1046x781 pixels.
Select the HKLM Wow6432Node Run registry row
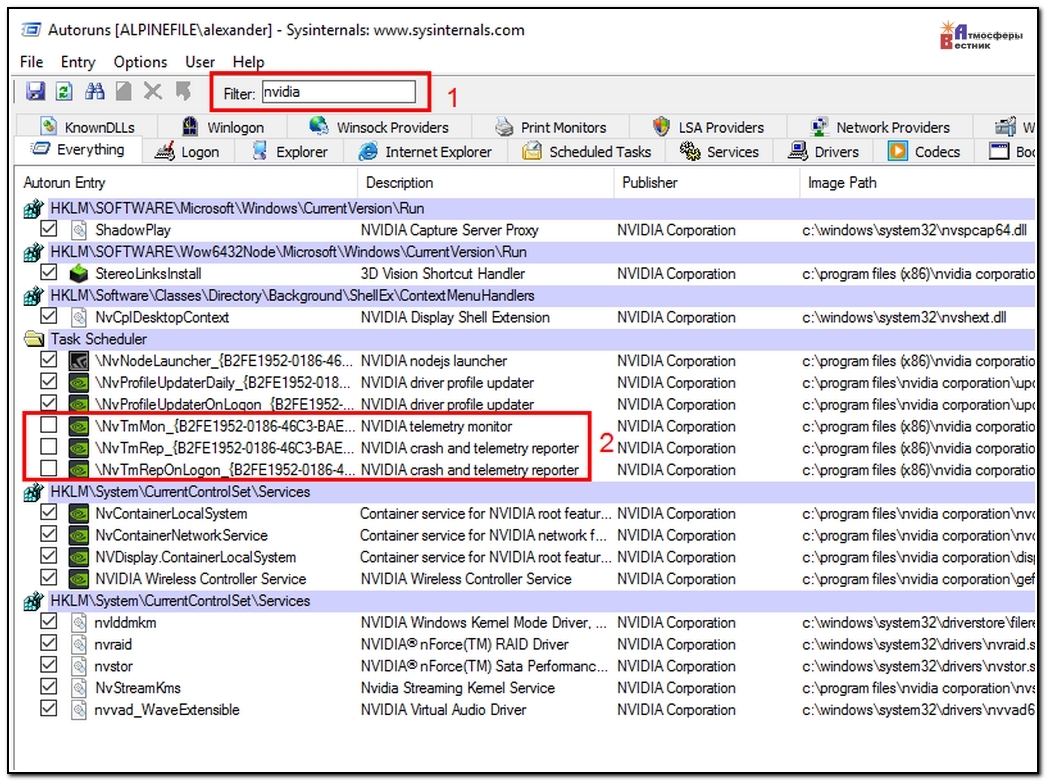527,252
